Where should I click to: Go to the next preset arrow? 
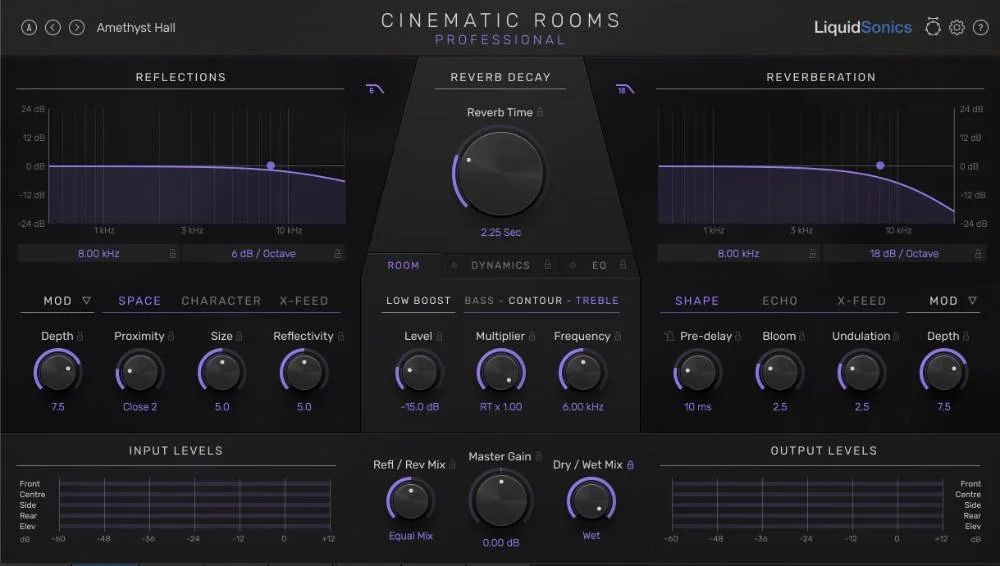pyautogui.click(x=77, y=27)
